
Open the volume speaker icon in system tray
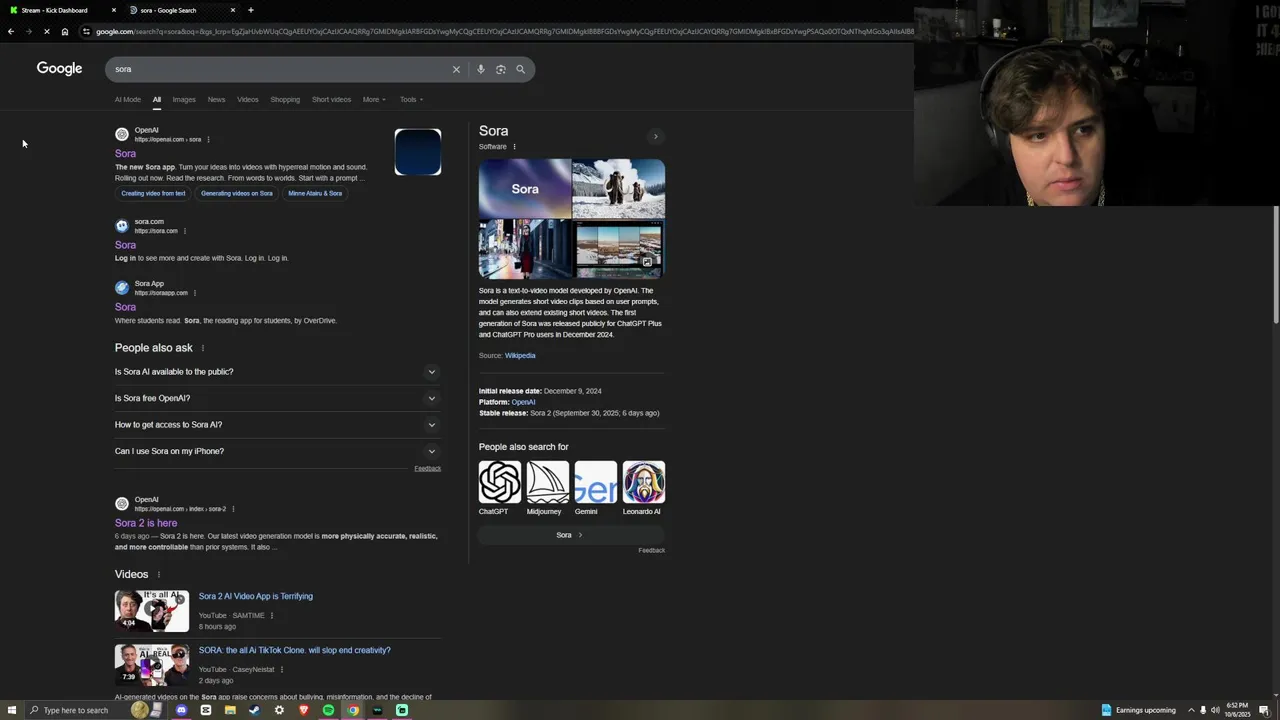pos(1215,710)
